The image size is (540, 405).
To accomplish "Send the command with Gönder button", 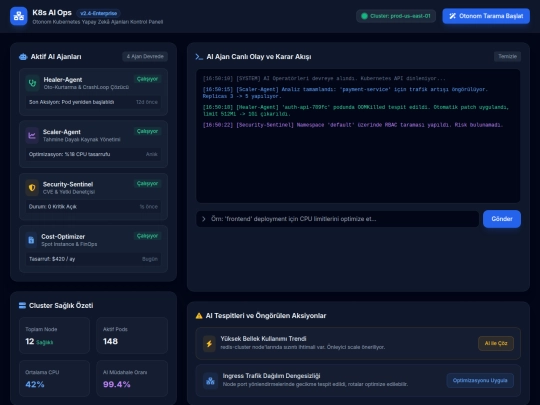I will pos(502,219).
